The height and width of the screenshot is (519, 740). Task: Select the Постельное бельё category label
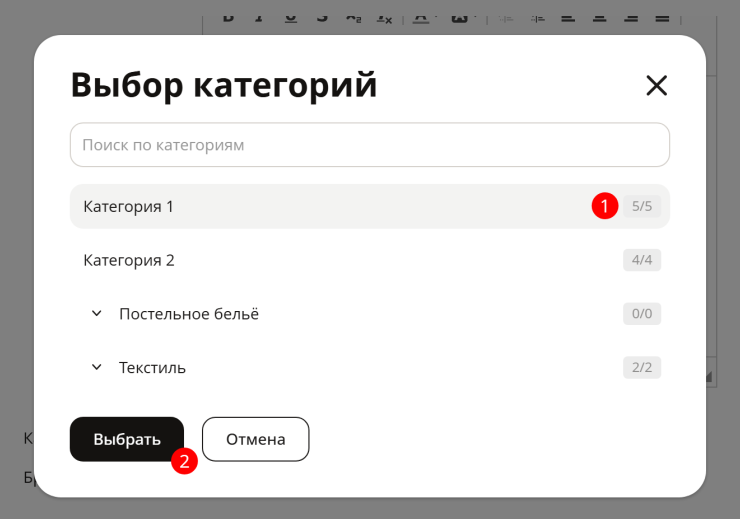pos(189,314)
